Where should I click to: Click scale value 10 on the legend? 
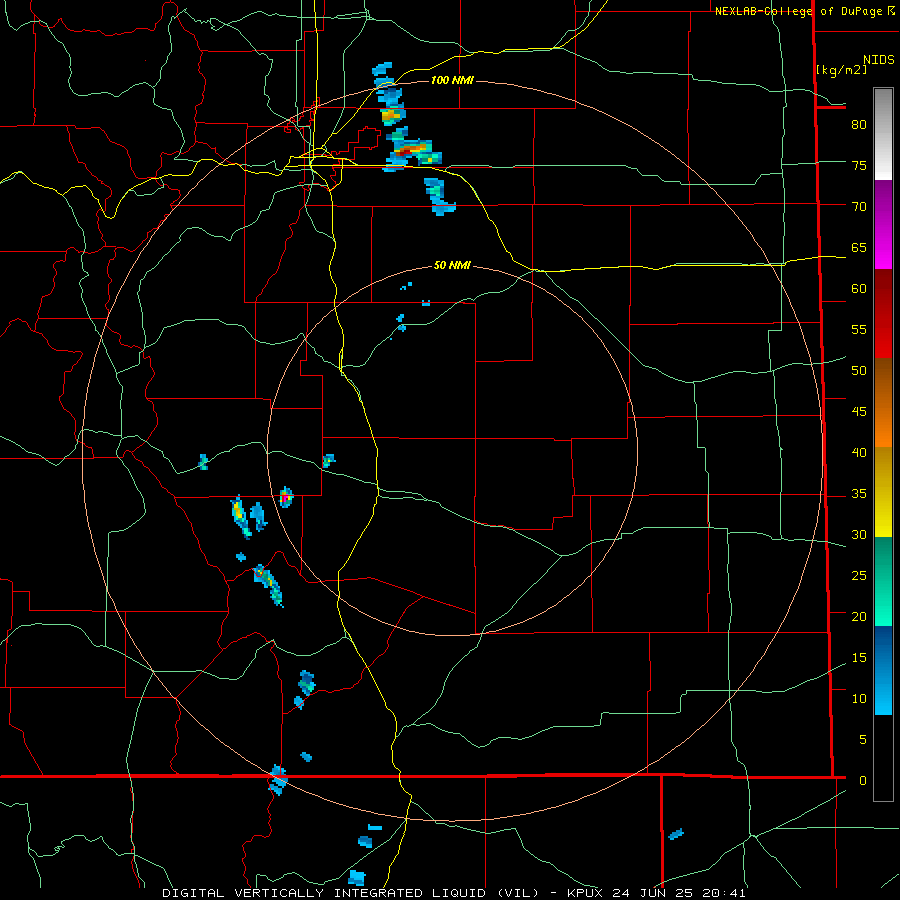pyautogui.click(x=859, y=699)
